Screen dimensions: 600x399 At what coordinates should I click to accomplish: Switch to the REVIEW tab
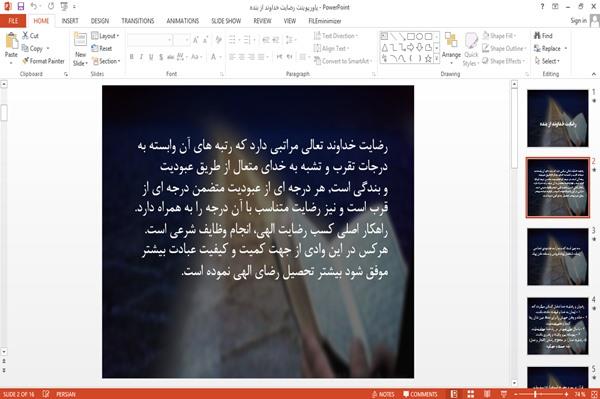(x=262, y=21)
